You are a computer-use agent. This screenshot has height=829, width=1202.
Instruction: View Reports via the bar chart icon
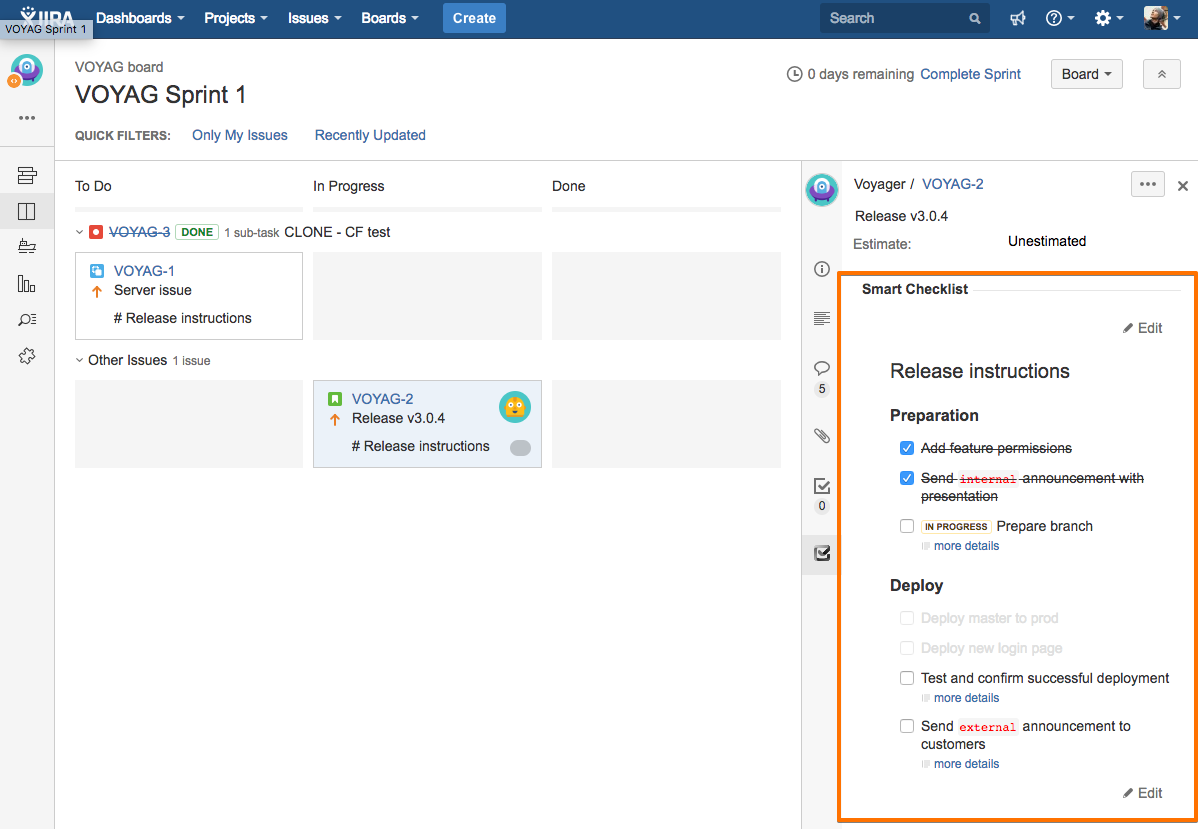27,283
